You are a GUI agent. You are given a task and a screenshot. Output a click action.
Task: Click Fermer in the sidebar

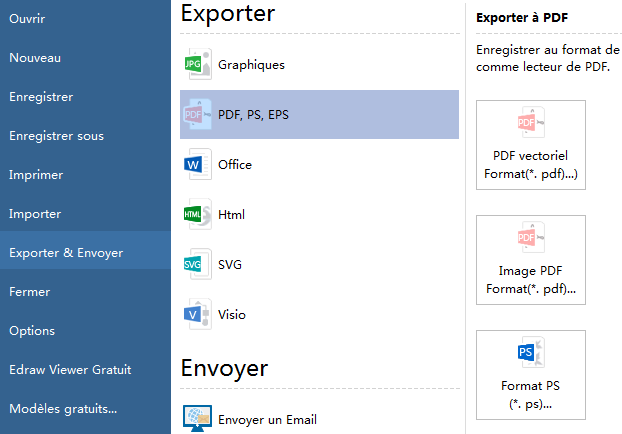click(x=30, y=292)
